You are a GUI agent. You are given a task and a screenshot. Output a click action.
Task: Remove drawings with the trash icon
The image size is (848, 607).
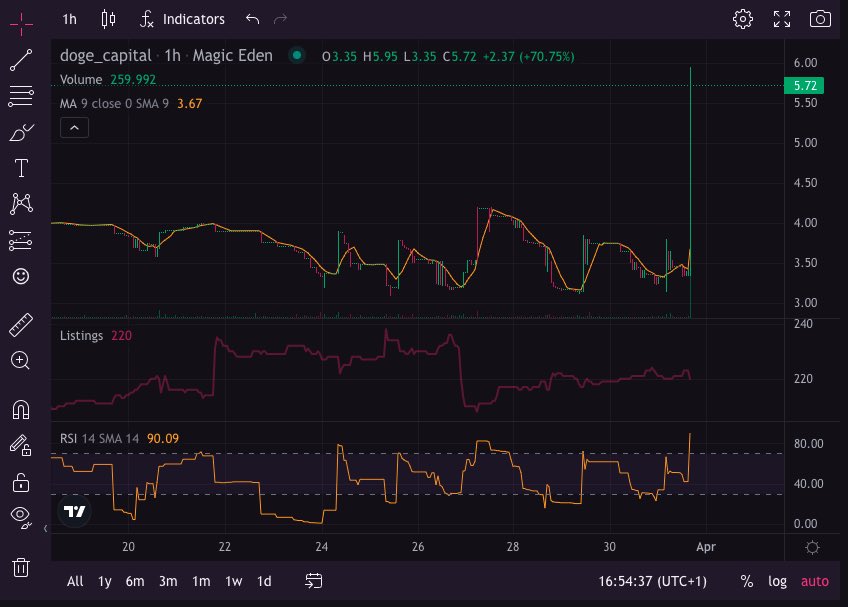pyautogui.click(x=21, y=568)
